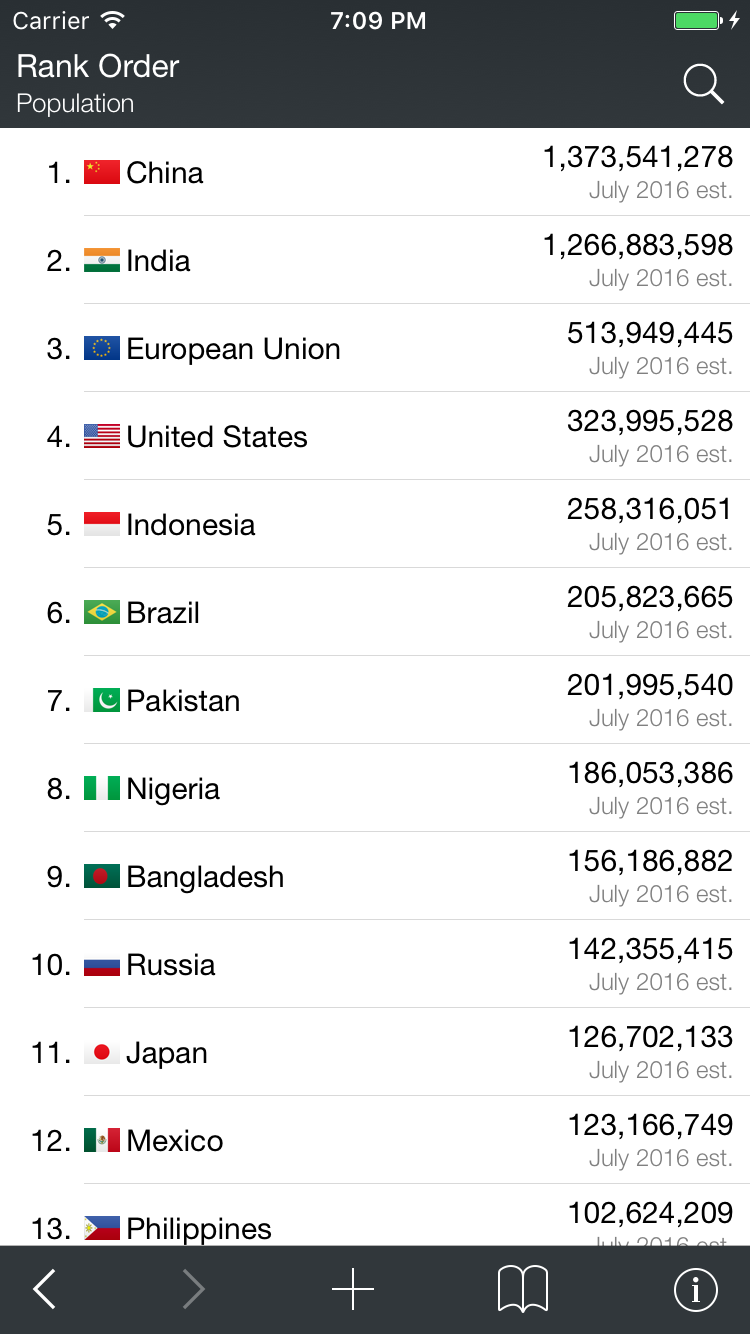Select United States in the ranking

[375, 437]
